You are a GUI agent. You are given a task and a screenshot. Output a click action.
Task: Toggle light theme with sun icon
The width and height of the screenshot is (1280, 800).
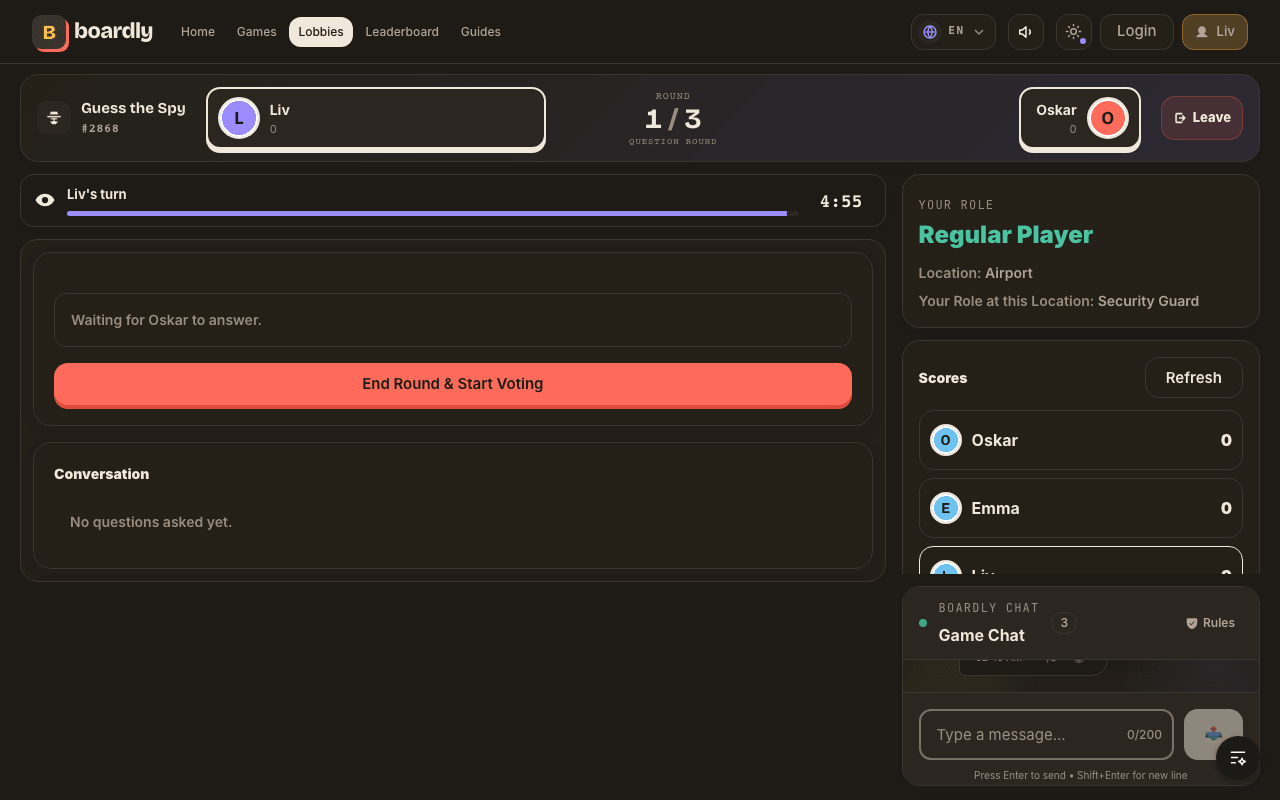[x=1073, y=32]
